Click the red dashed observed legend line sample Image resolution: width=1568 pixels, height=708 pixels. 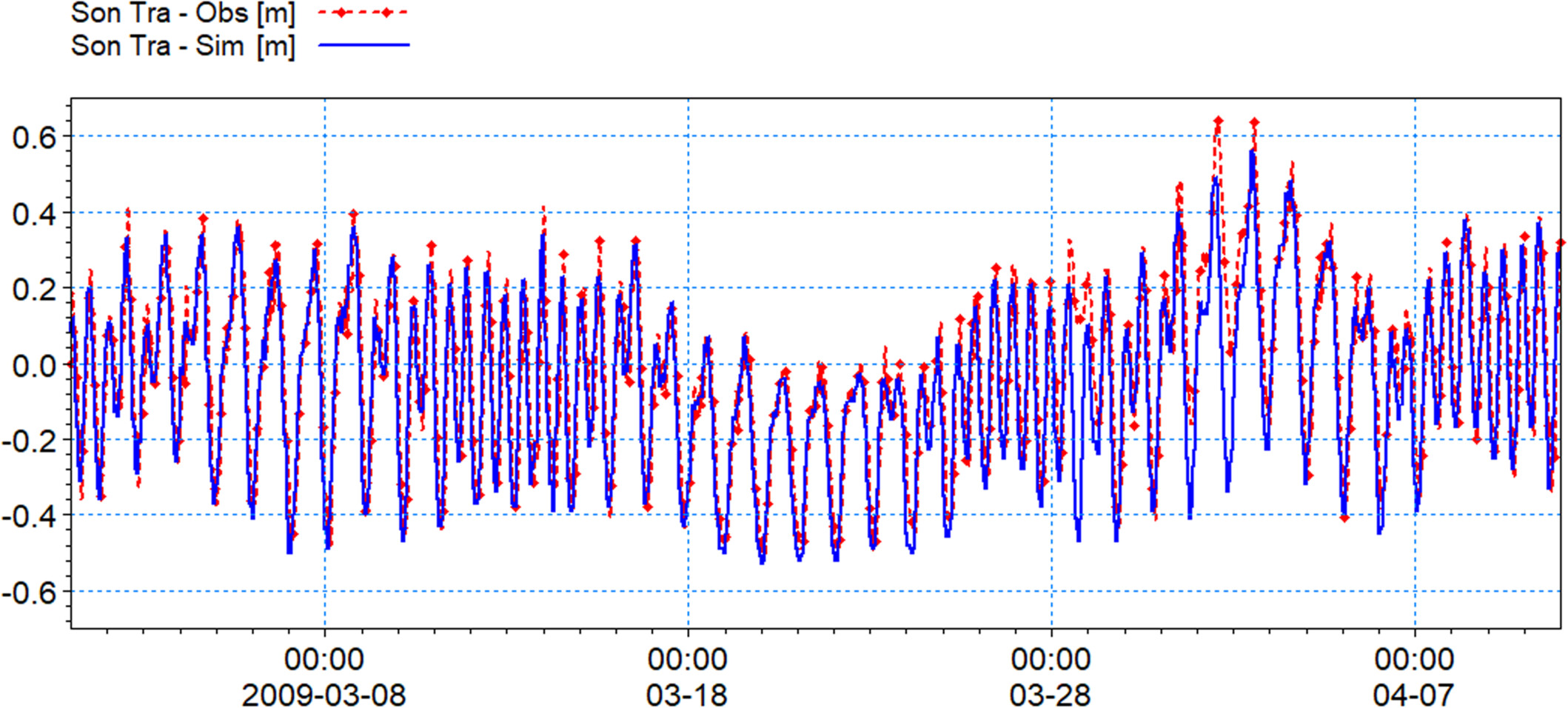(x=363, y=13)
